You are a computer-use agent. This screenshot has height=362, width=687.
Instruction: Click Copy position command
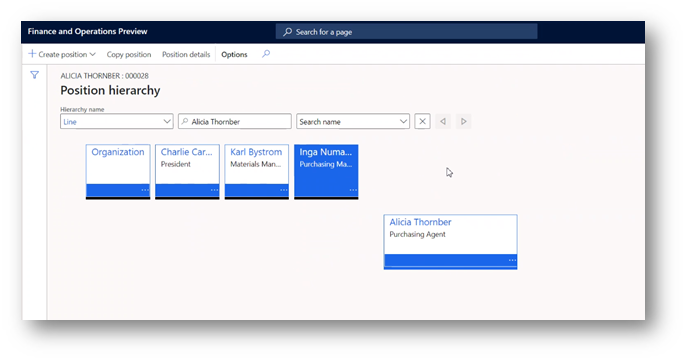point(129,54)
